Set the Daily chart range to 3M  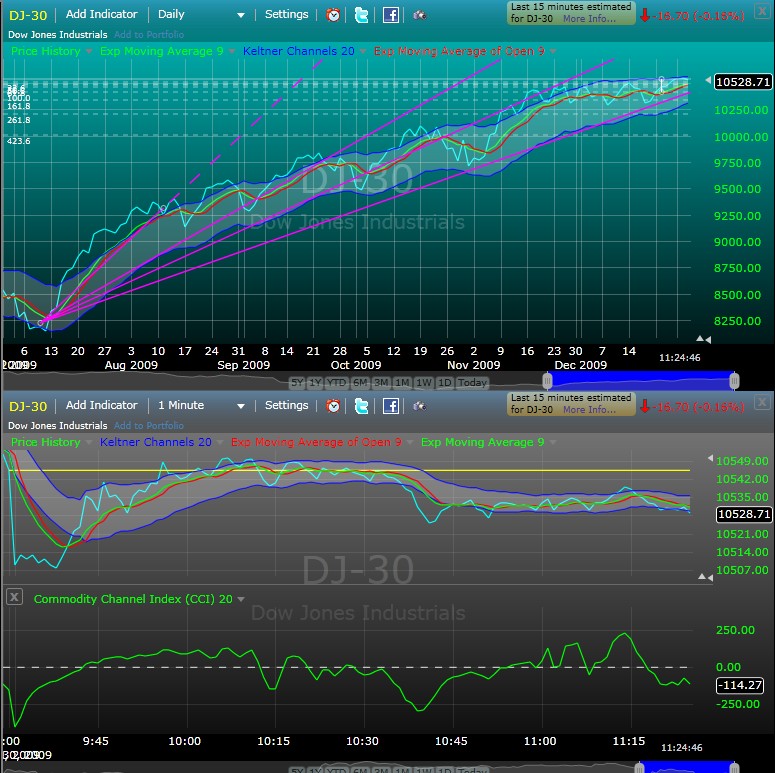coord(381,383)
